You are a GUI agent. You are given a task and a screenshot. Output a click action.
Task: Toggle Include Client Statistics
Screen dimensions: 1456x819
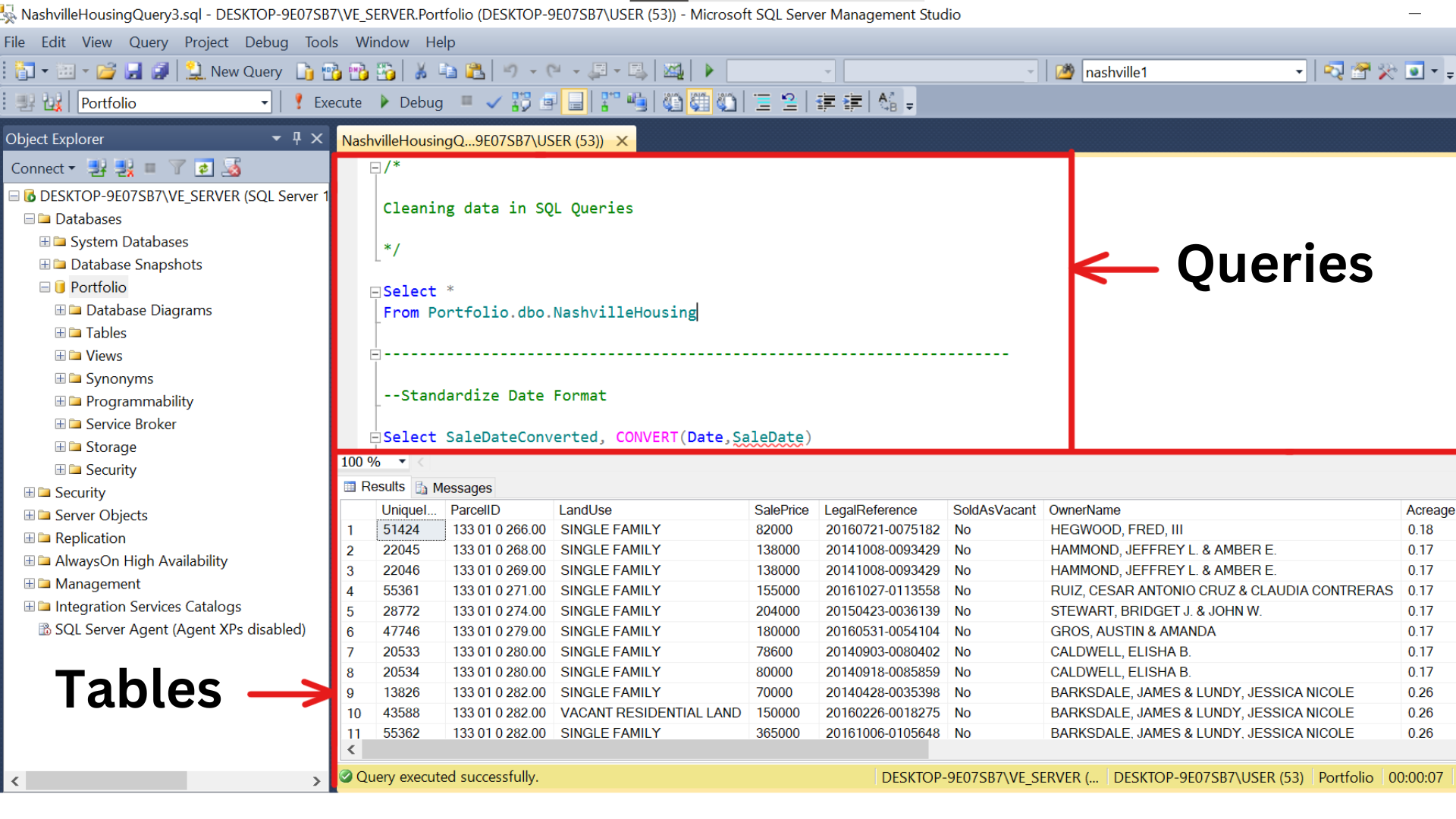(637, 102)
